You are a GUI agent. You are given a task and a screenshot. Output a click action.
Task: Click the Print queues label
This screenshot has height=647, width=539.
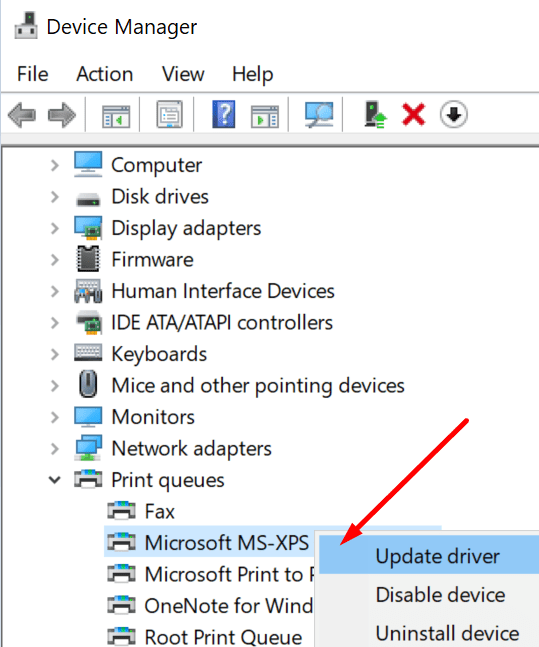pyautogui.click(x=168, y=480)
